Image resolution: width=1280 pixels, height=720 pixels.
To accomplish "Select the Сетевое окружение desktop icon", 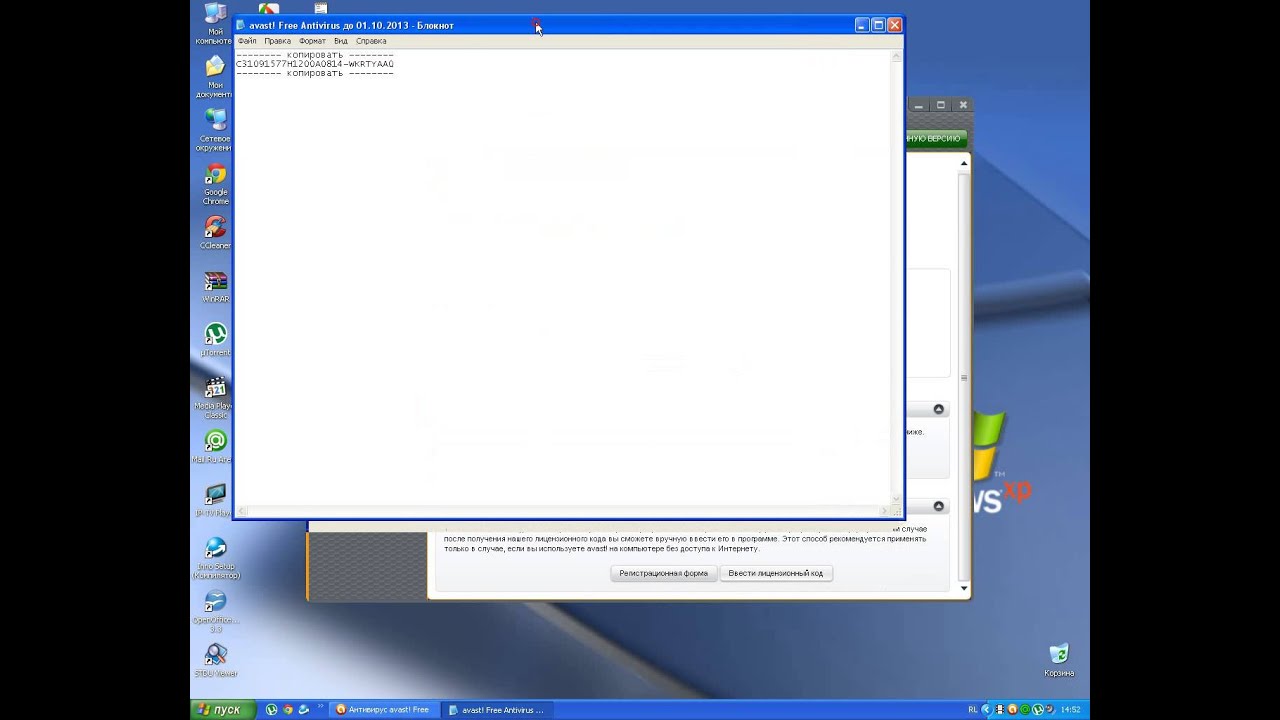I will pyautogui.click(x=214, y=130).
